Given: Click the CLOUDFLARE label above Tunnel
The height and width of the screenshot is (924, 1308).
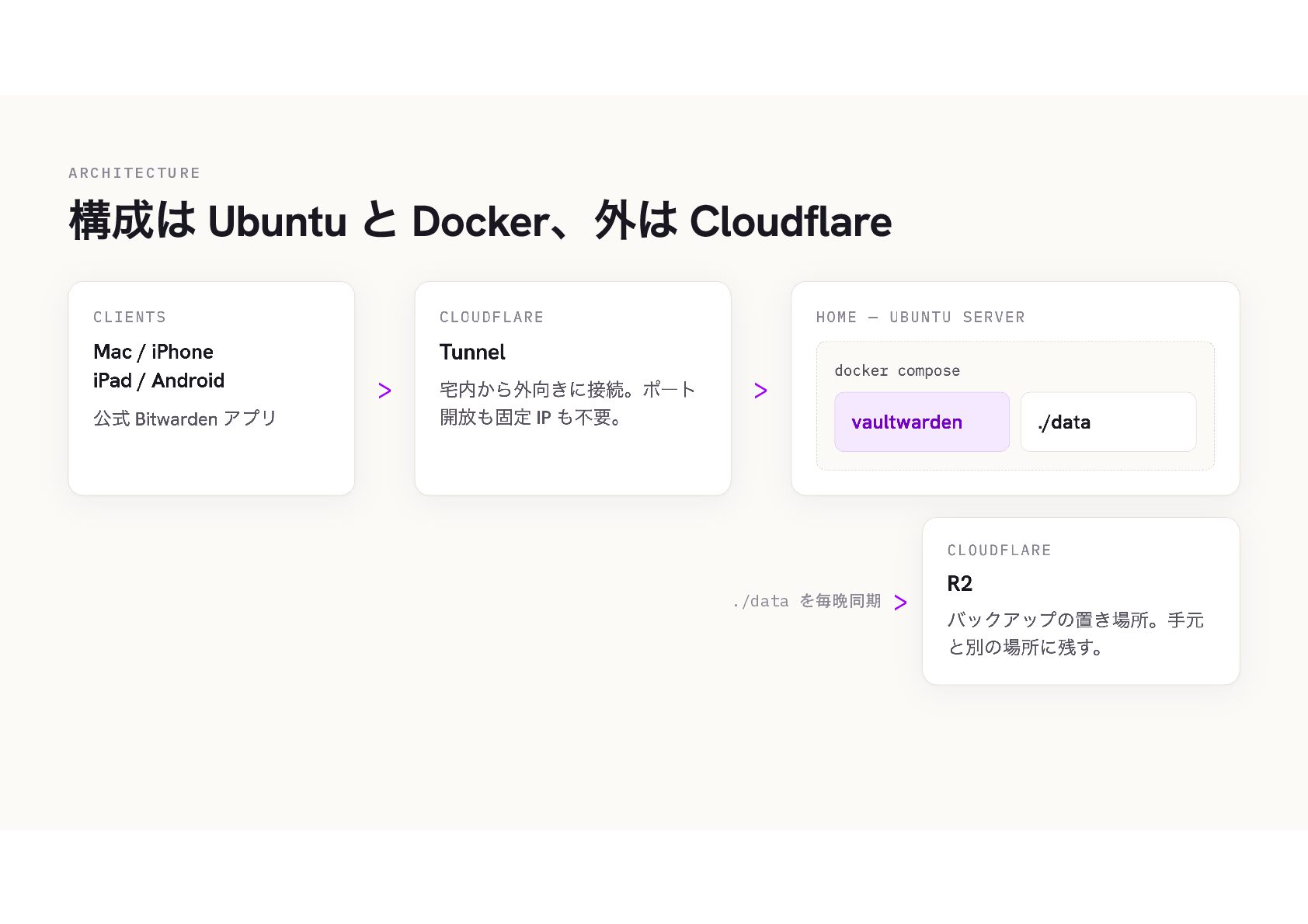Looking at the screenshot, I should click(x=492, y=317).
